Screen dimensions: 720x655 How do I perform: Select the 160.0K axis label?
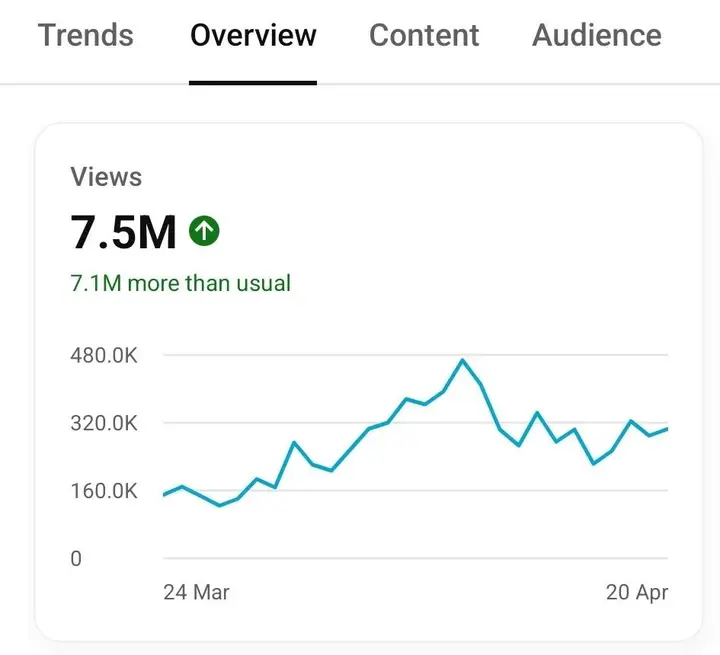tap(104, 491)
